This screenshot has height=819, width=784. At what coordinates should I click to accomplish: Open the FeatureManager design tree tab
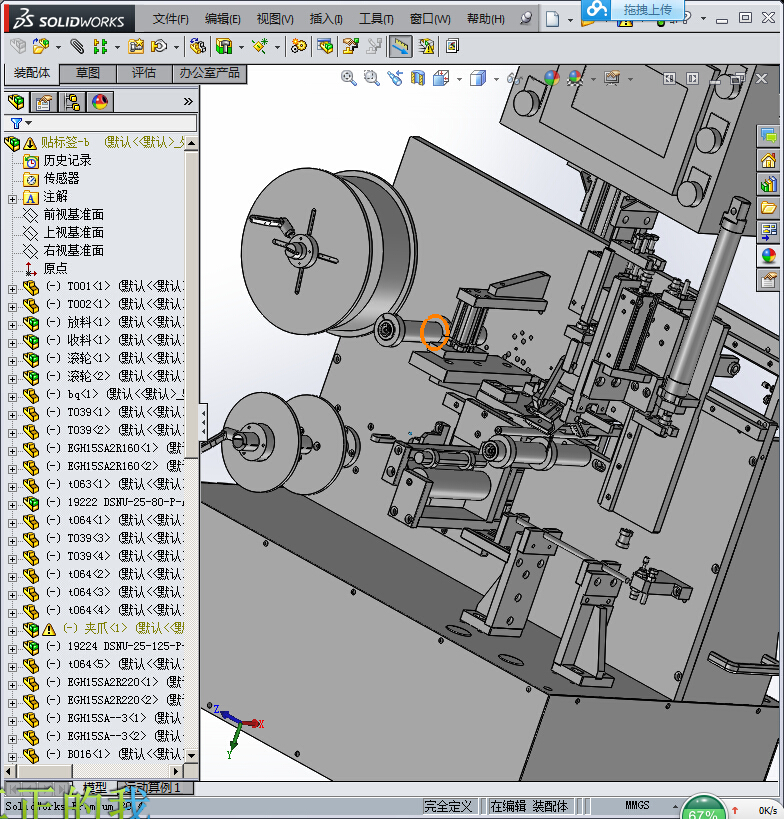[16, 102]
